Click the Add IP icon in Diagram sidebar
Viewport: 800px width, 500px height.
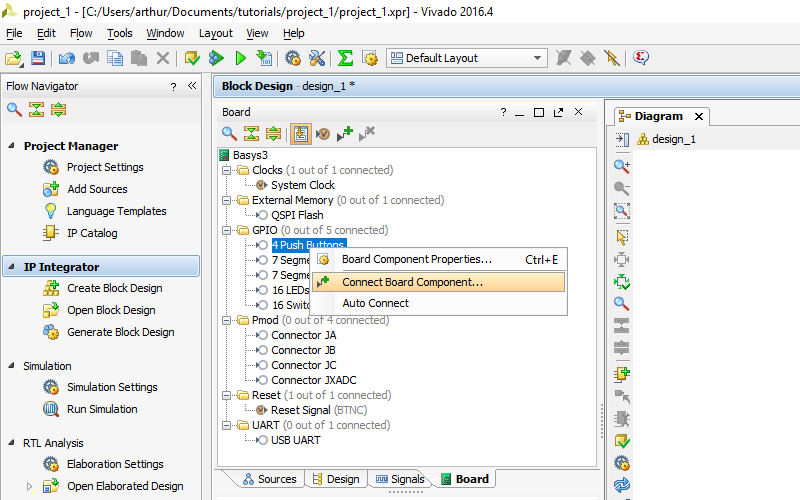click(x=621, y=374)
